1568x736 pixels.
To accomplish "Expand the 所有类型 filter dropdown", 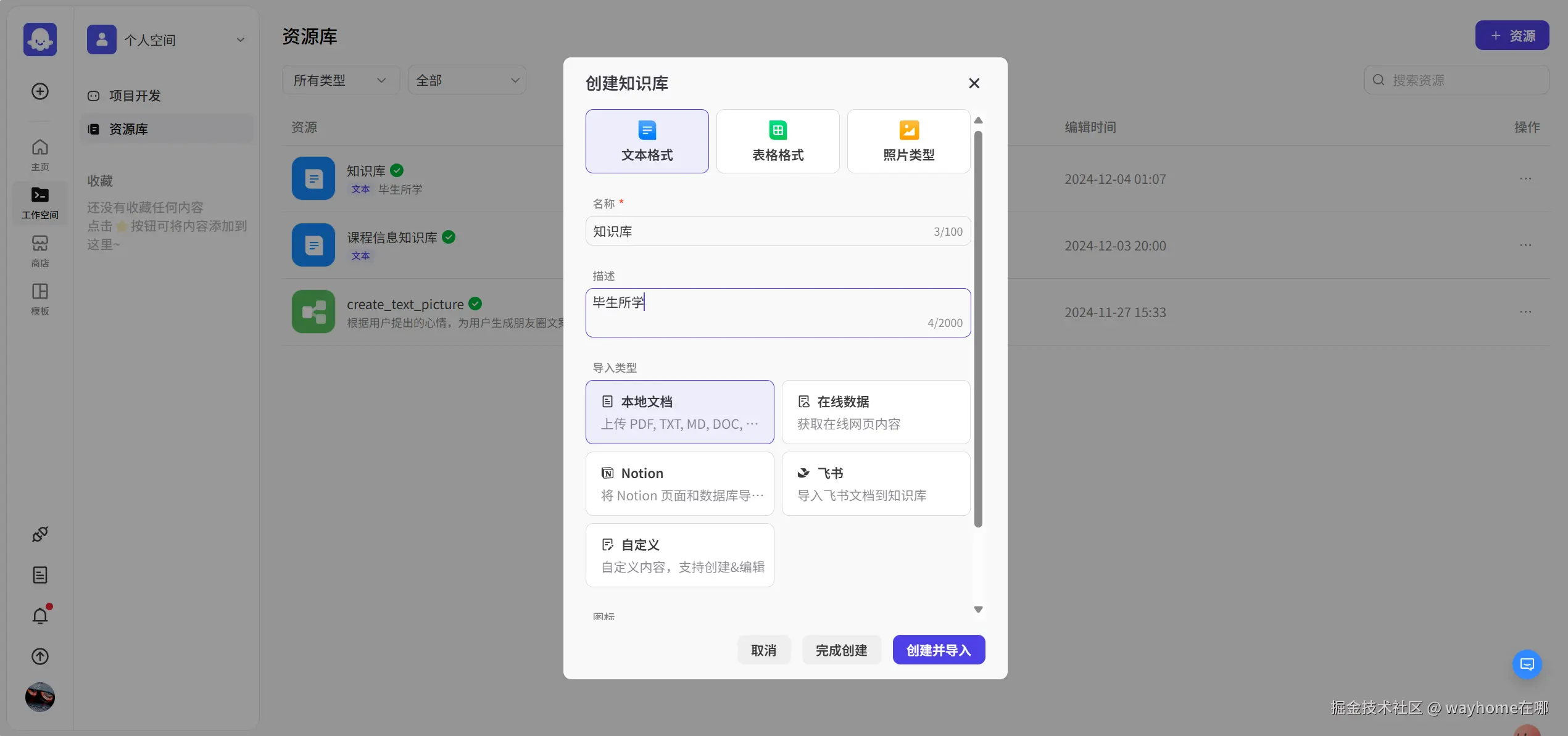I will pyautogui.click(x=340, y=80).
